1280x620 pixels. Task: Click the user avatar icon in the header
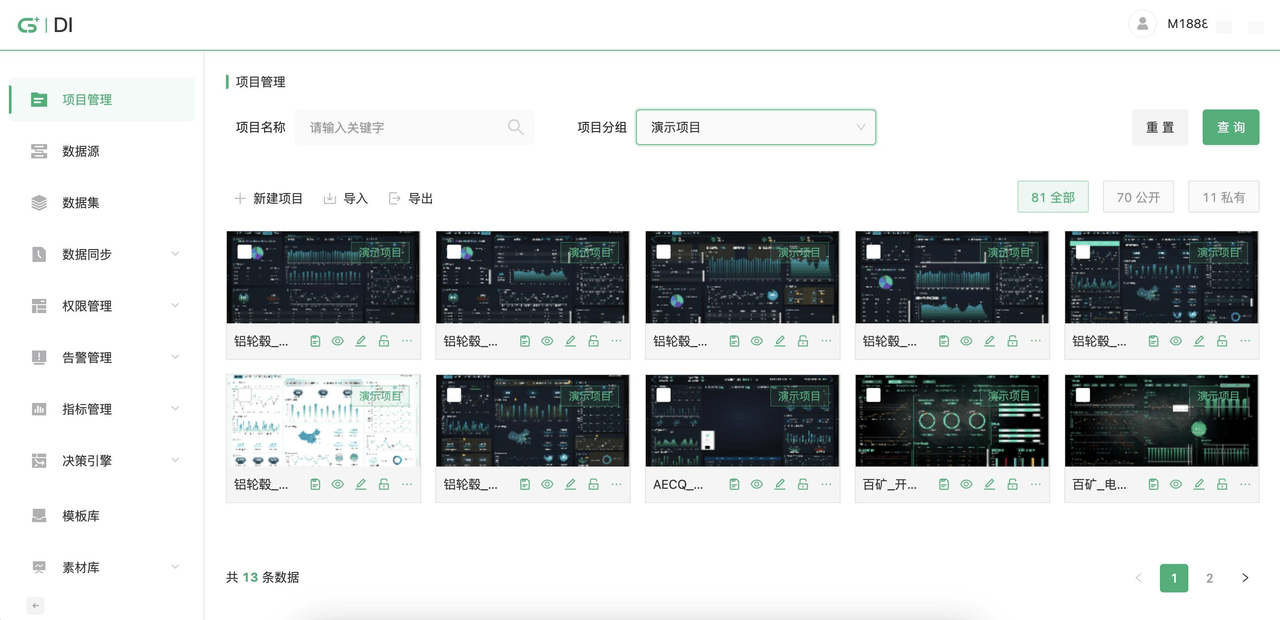pyautogui.click(x=1142, y=24)
